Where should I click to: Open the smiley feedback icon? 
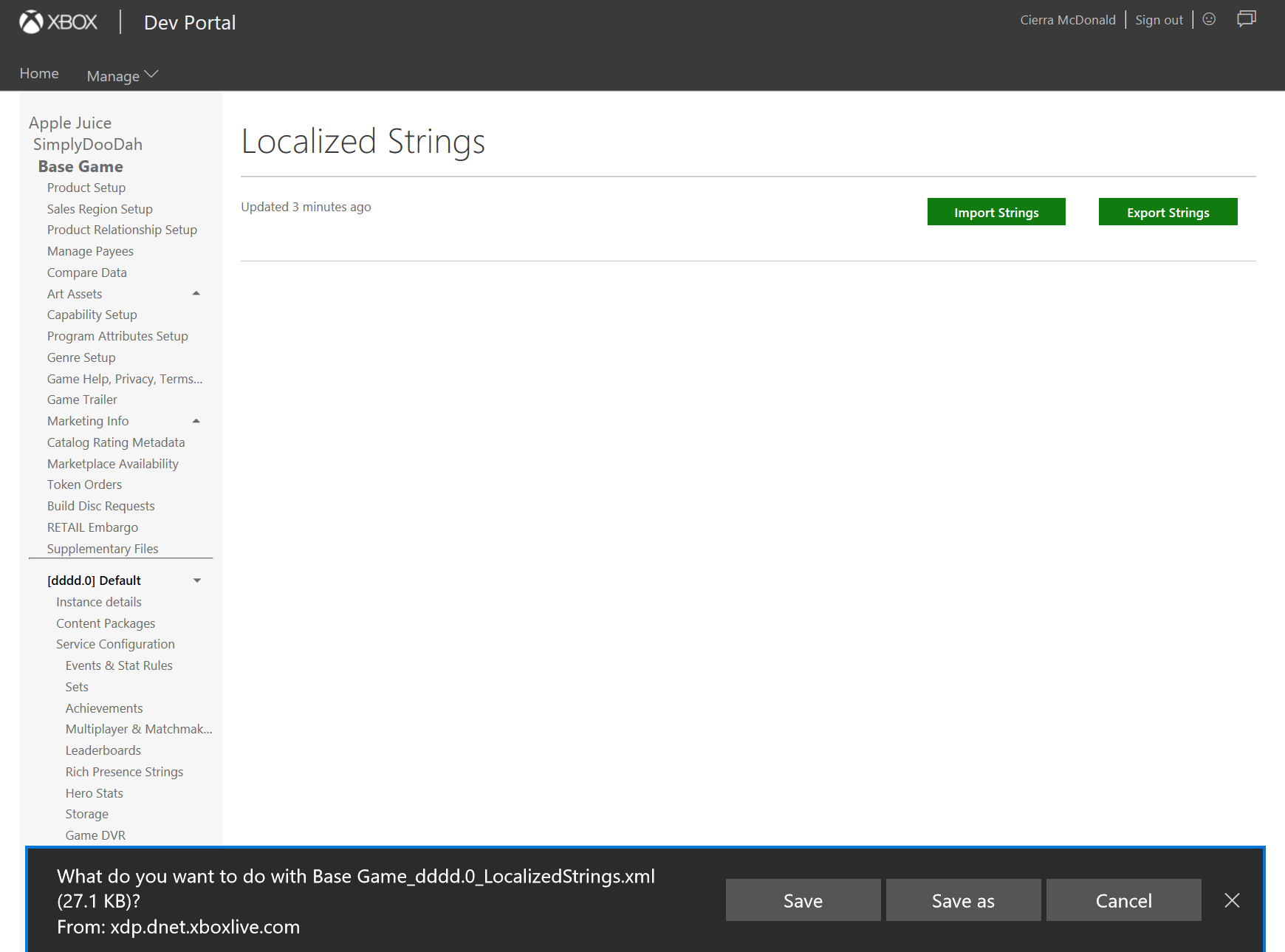pos(1209,19)
